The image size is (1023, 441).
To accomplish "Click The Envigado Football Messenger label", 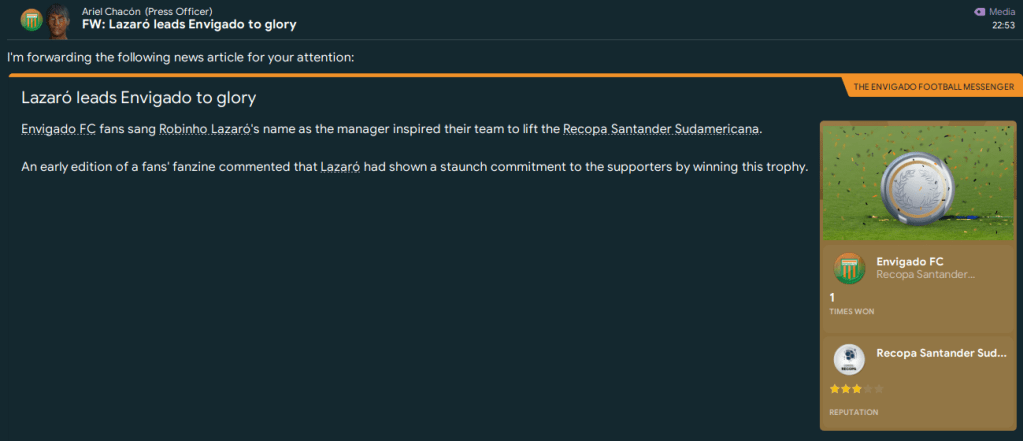I will coord(932,88).
